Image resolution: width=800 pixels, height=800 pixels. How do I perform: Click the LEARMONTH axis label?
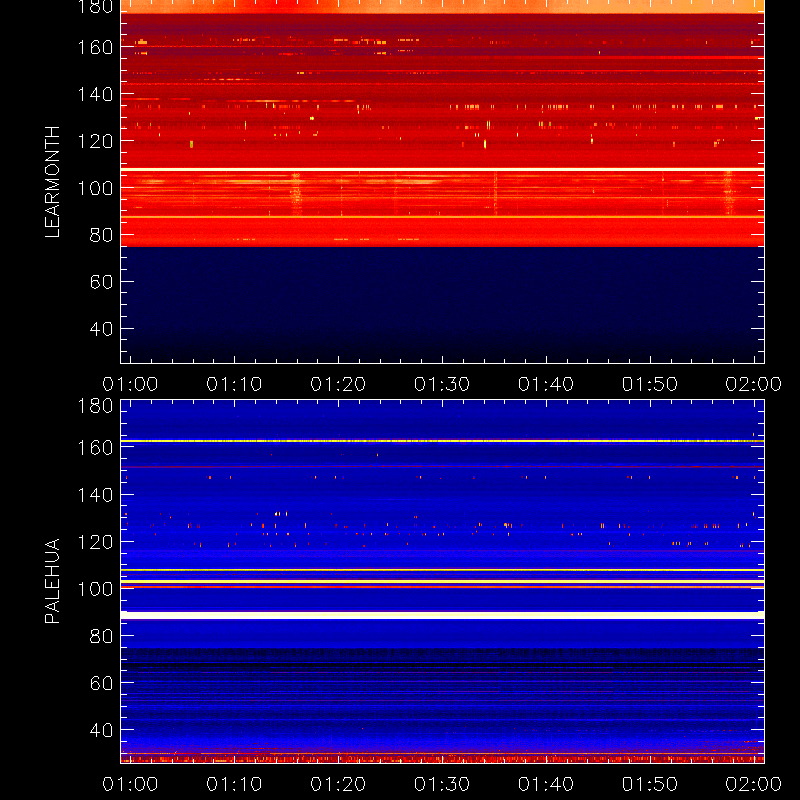(x=52, y=182)
